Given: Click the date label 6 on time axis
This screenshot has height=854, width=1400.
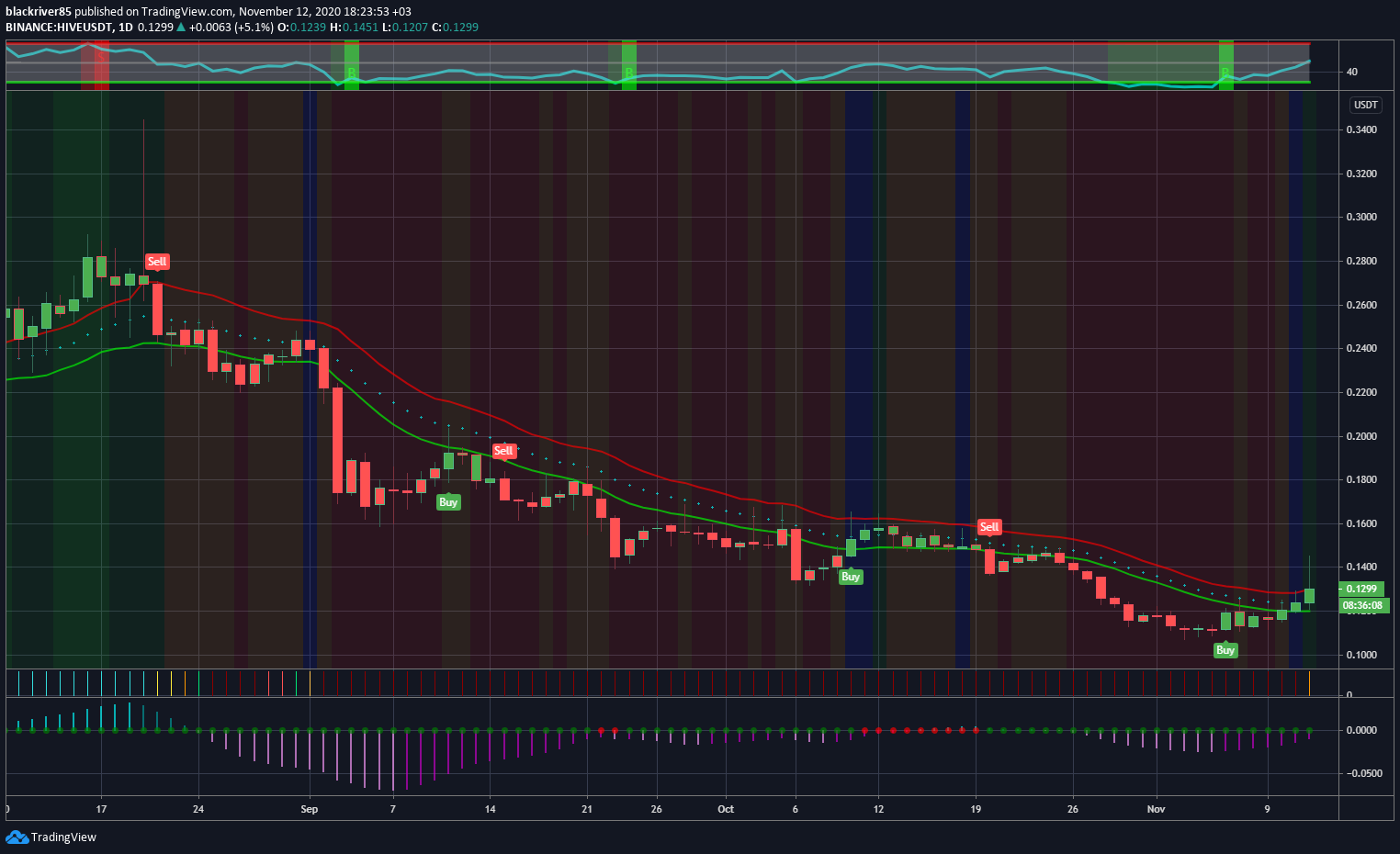Looking at the screenshot, I should [x=796, y=809].
